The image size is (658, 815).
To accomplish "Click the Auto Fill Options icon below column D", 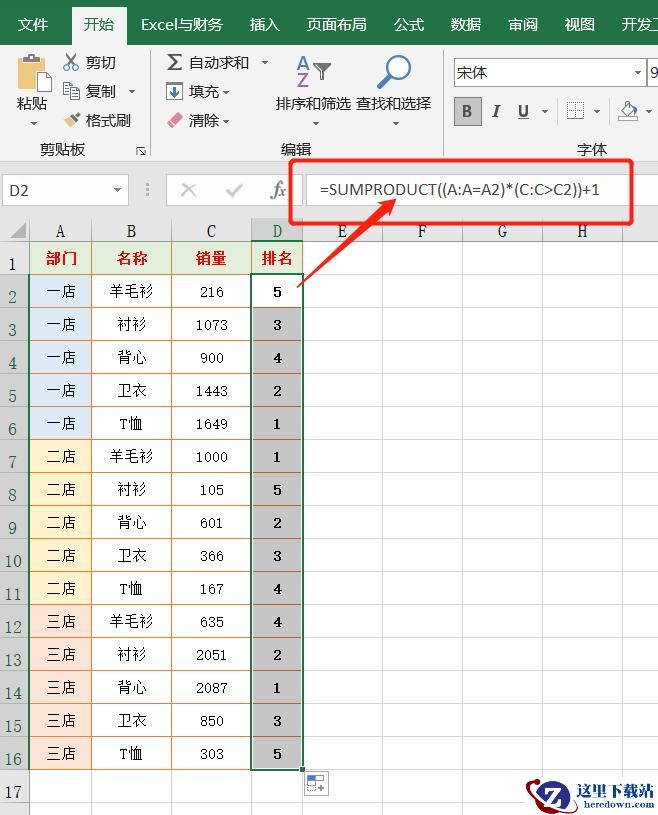I will 316,784.
